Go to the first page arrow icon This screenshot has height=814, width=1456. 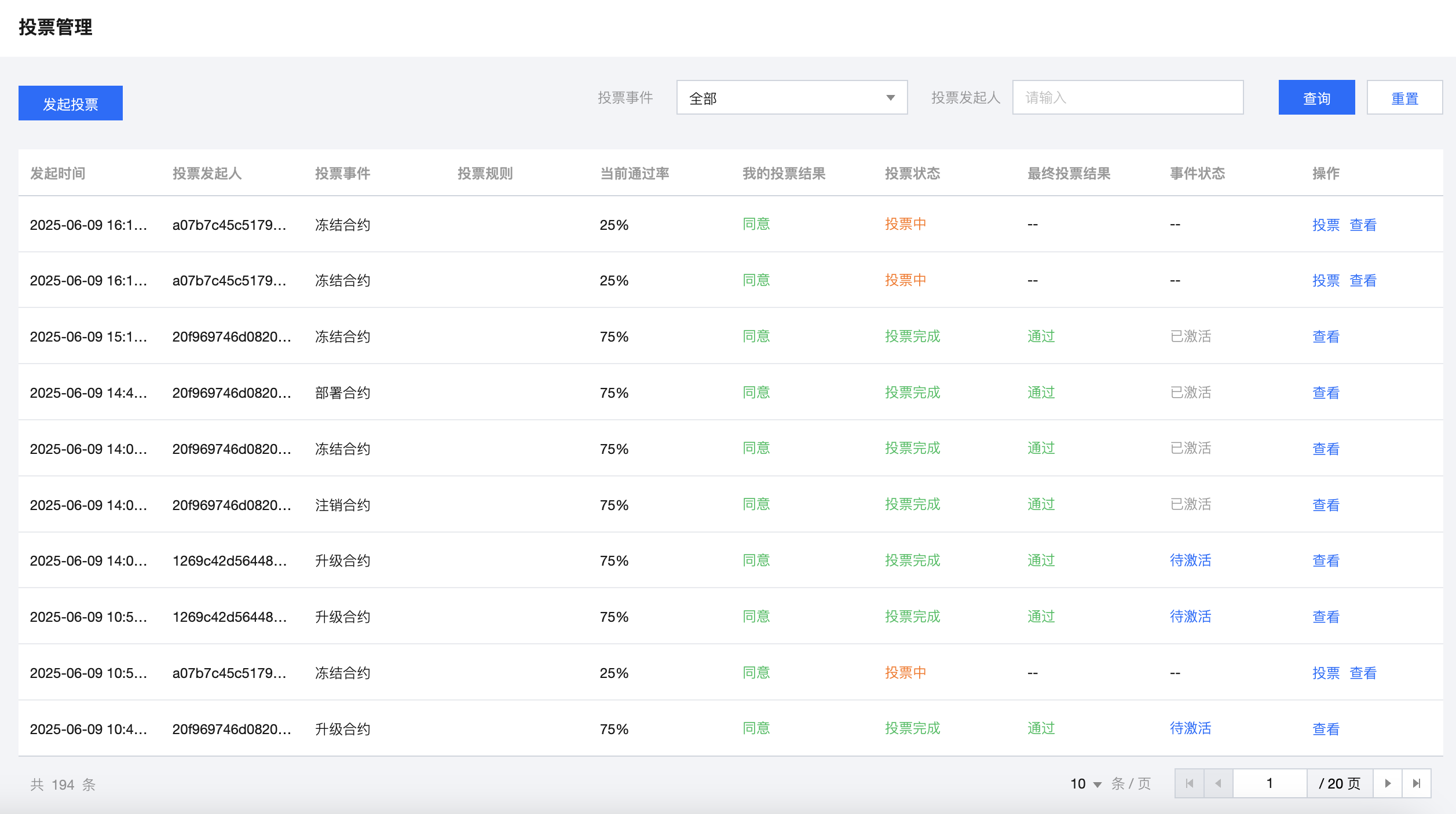tap(1190, 783)
